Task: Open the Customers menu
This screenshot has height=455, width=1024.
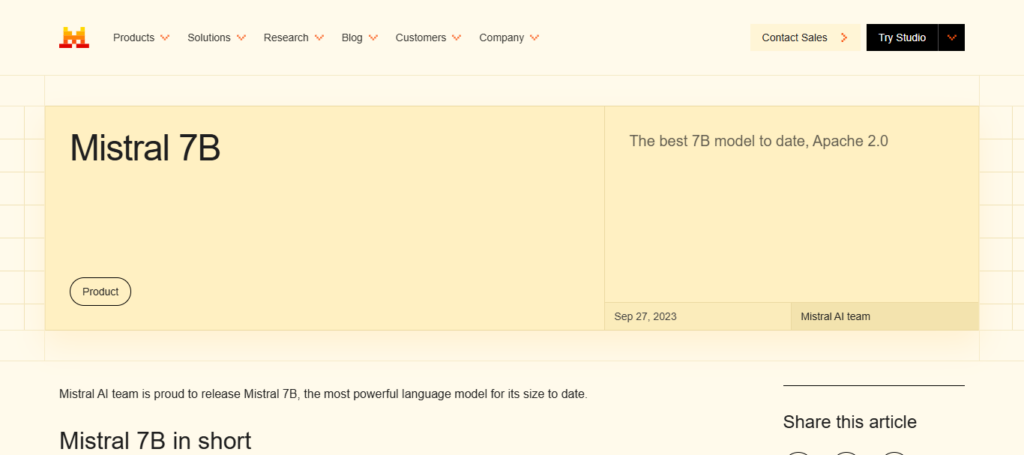Action: pos(421,38)
